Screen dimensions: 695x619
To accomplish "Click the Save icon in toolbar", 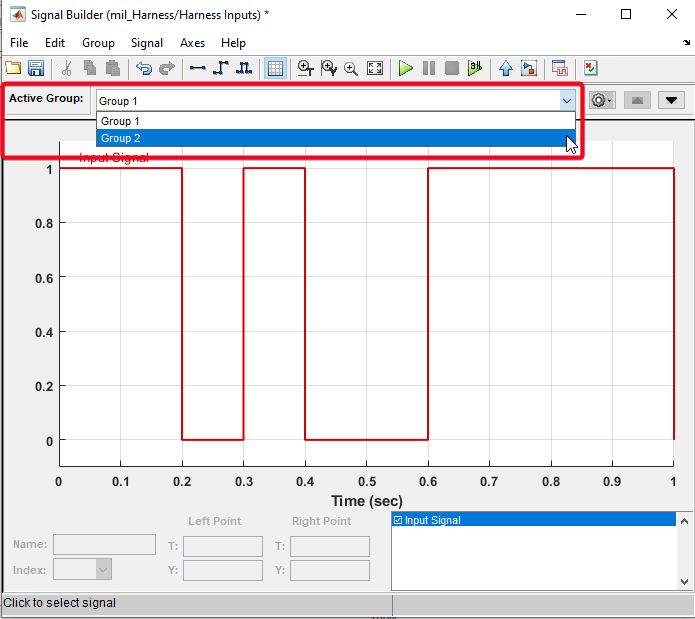I will pyautogui.click(x=36, y=69).
